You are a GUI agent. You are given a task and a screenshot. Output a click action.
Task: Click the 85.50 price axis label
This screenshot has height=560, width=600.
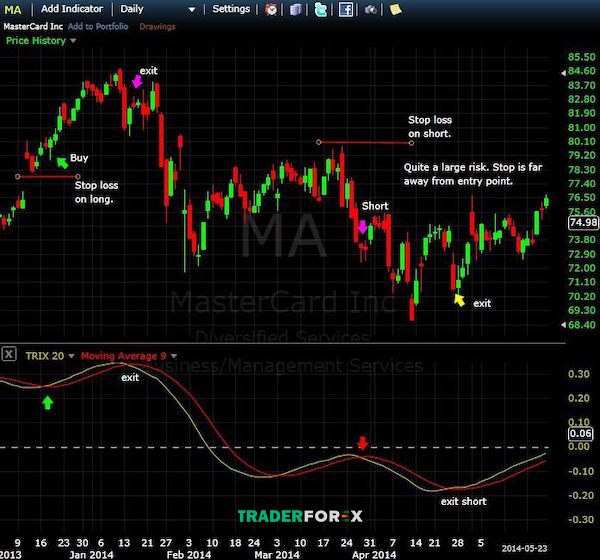(582, 57)
